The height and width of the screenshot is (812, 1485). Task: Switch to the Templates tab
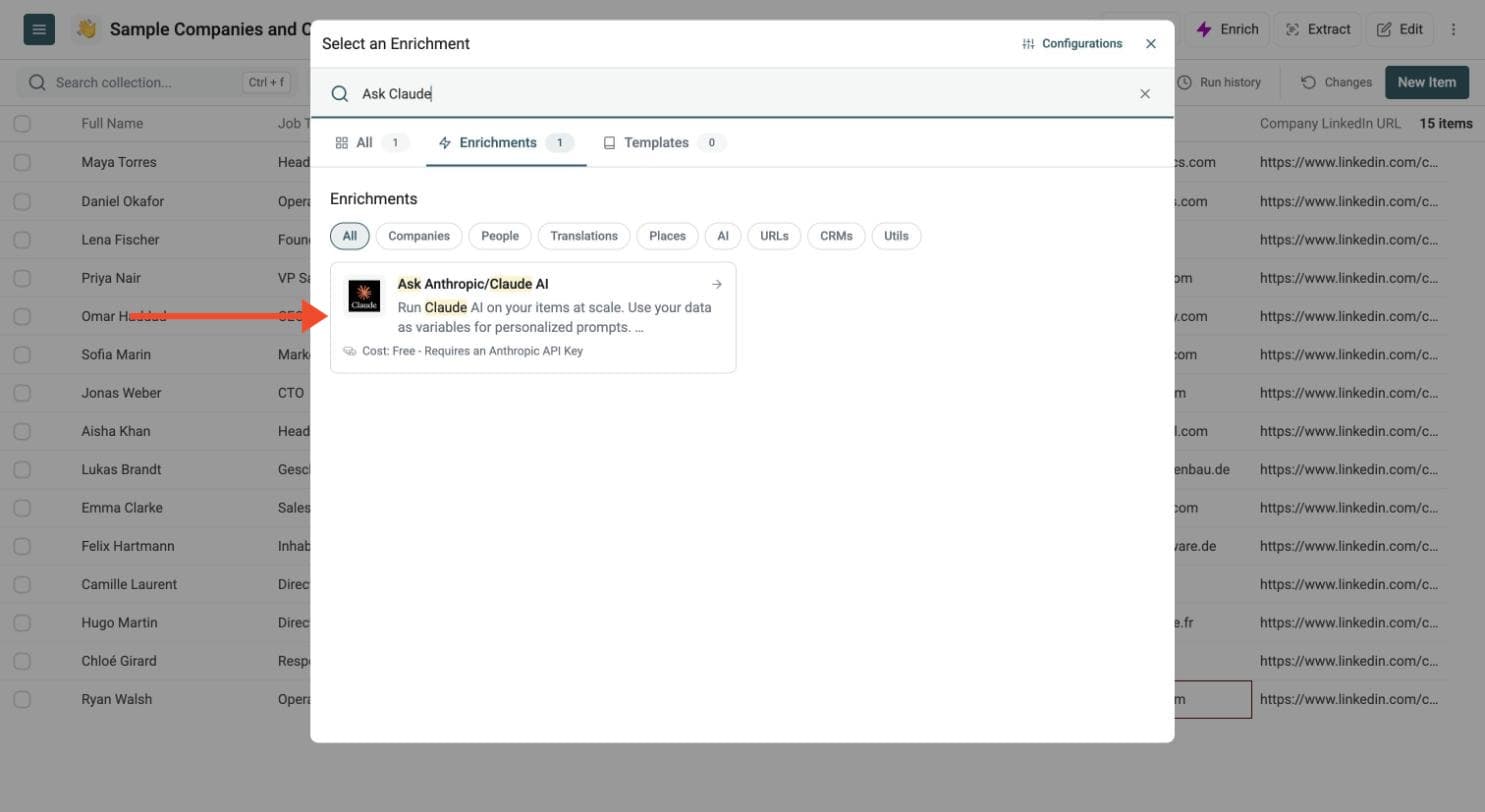tap(664, 142)
